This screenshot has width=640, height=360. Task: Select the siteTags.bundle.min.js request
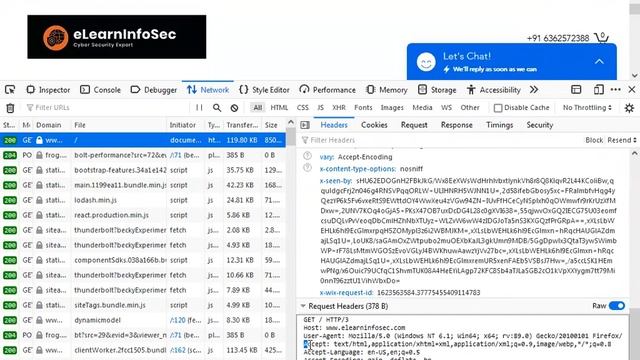(x=143, y=305)
